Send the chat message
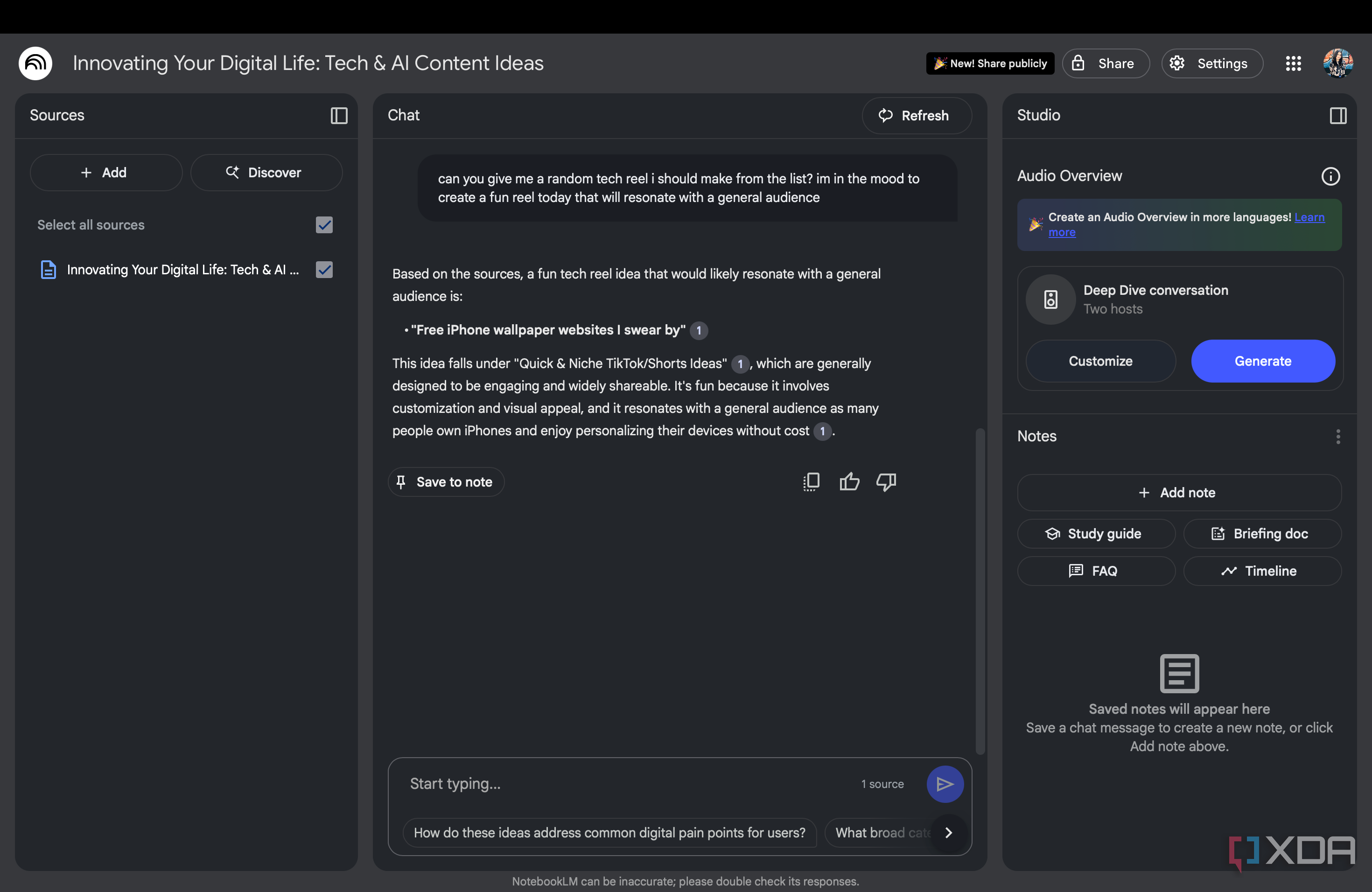1372x892 pixels. 945,784
